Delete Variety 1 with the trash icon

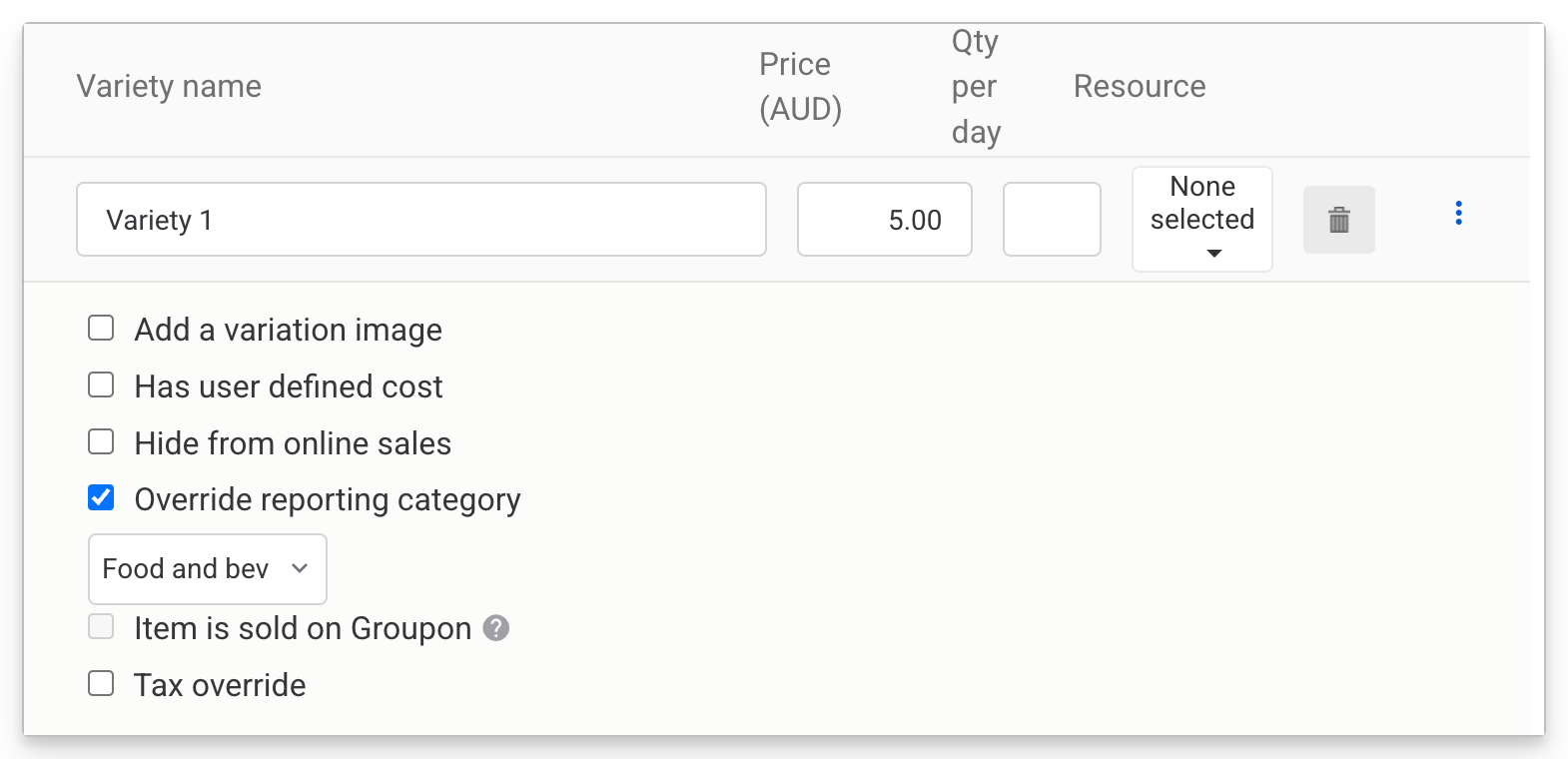[1338, 220]
